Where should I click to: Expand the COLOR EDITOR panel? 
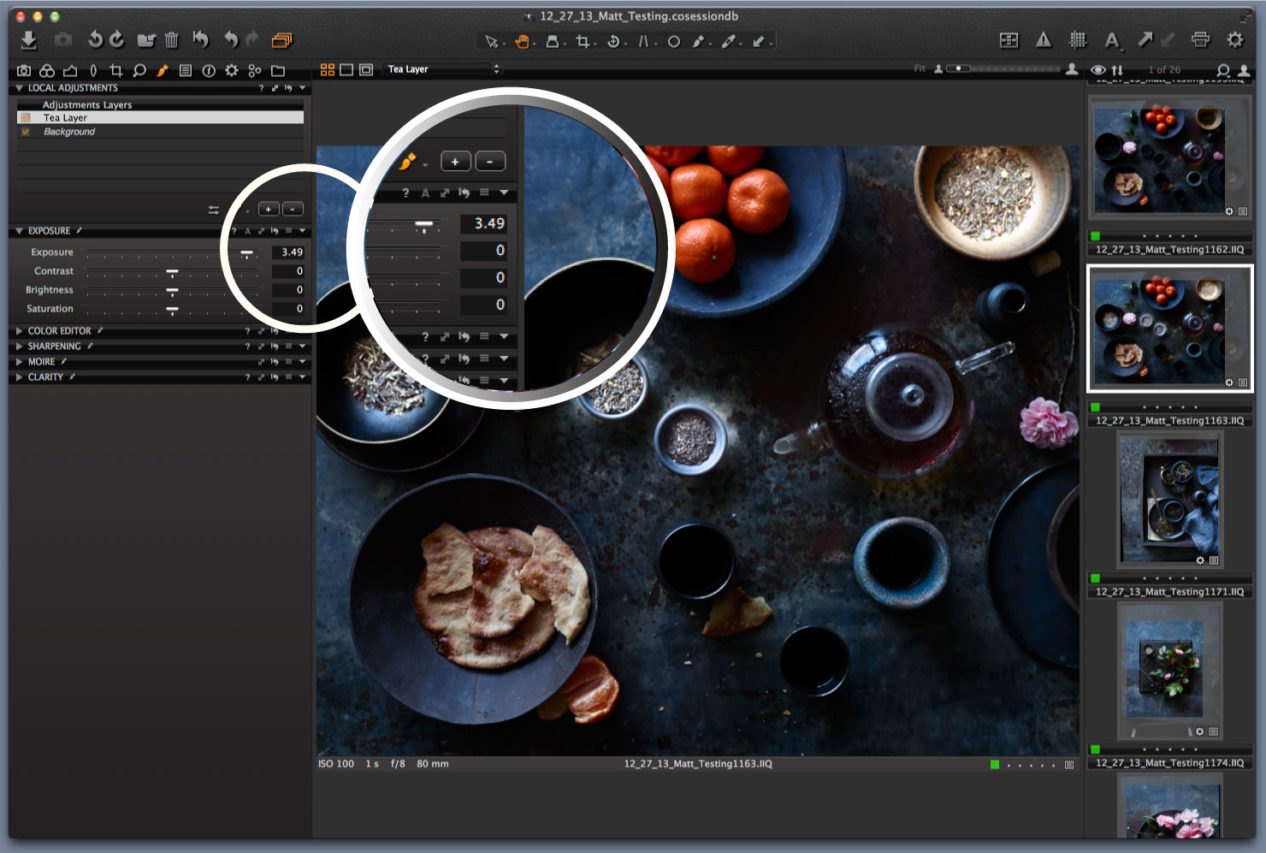(x=20, y=330)
